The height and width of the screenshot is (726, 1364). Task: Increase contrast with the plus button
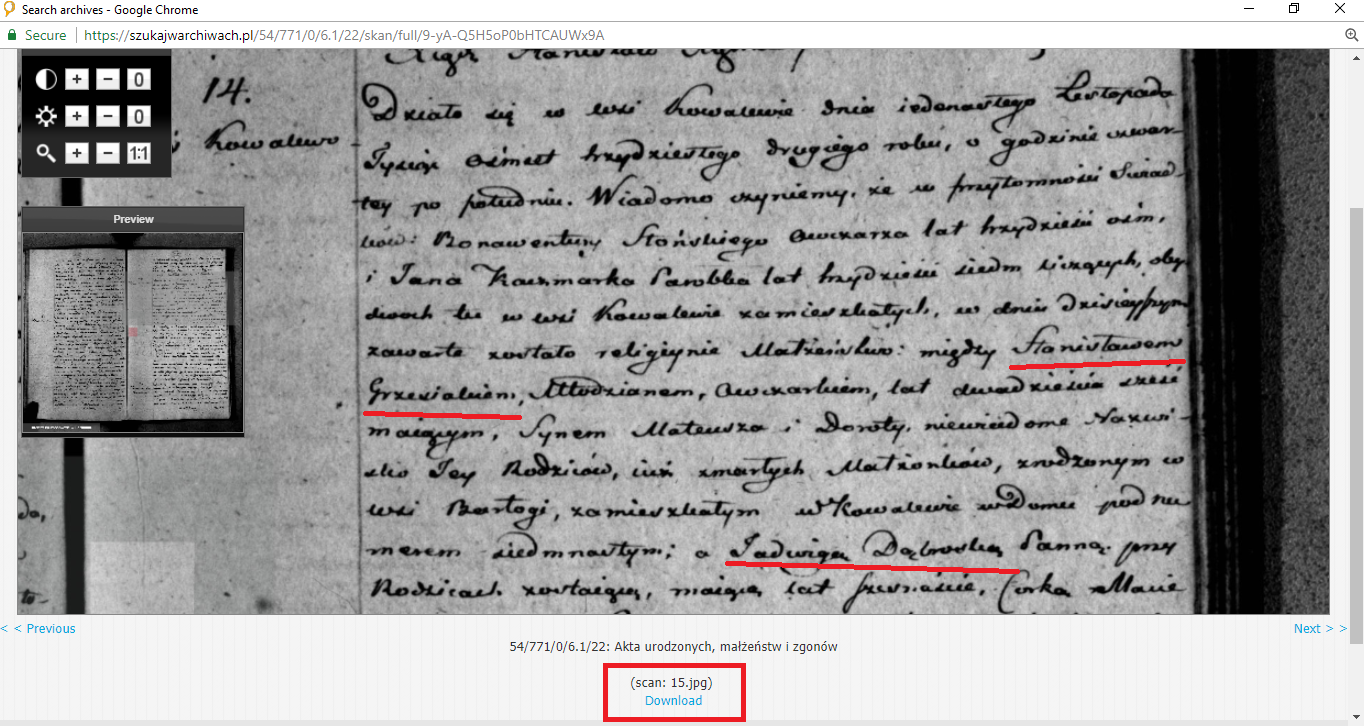(x=78, y=79)
